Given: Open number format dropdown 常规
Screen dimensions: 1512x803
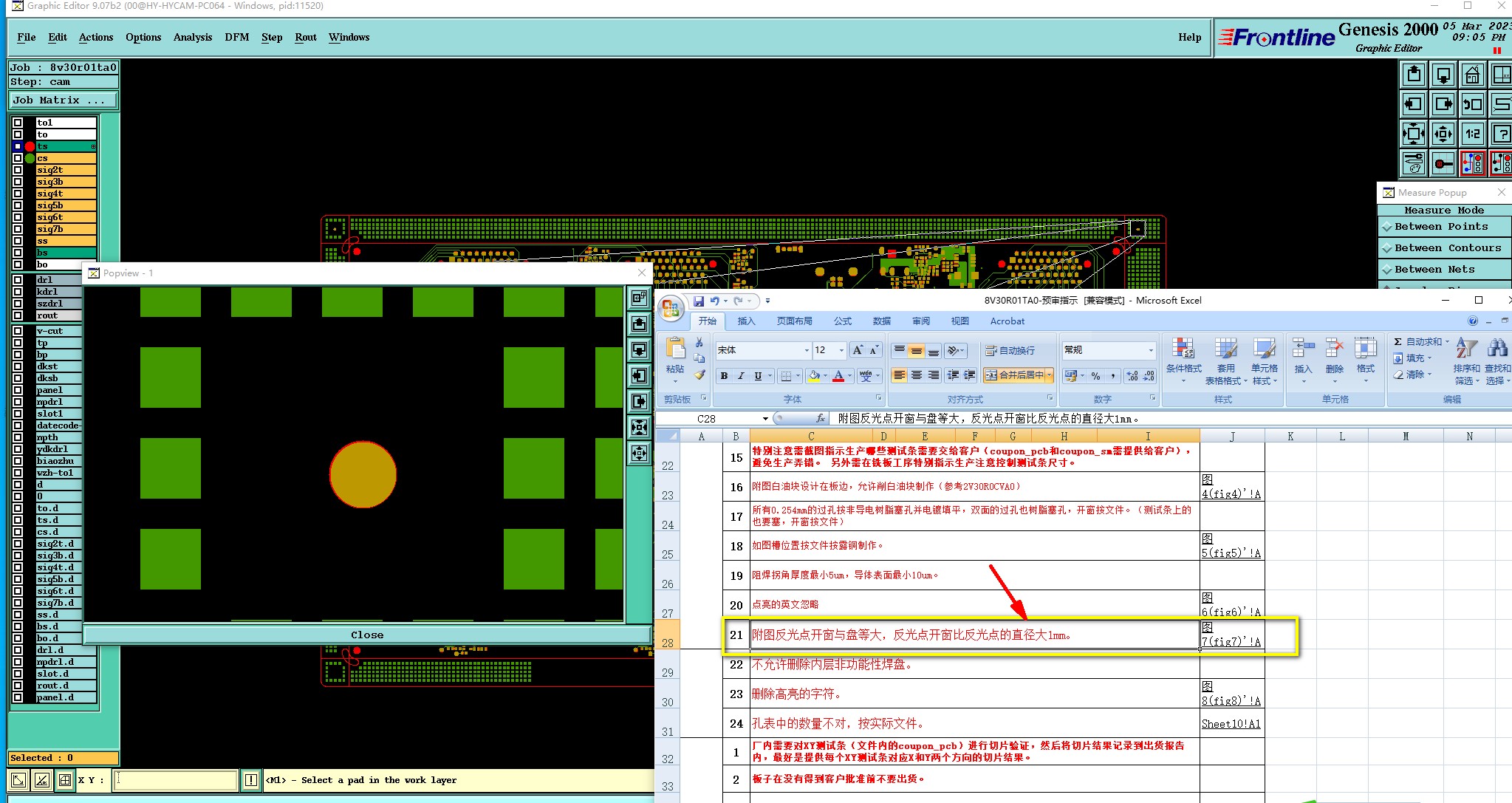Looking at the screenshot, I should 1150,350.
